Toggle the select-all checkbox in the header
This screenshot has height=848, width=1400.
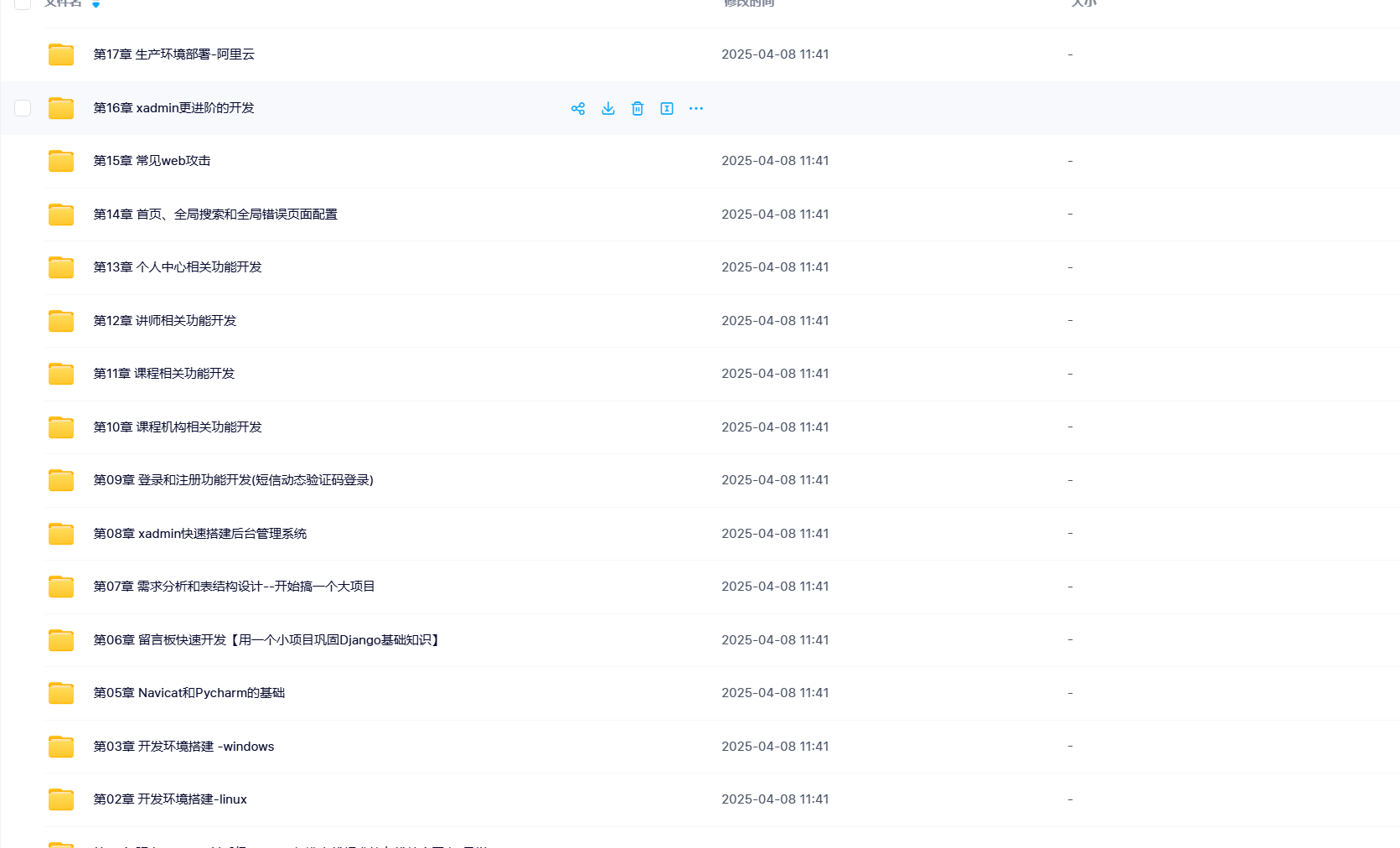pyautogui.click(x=23, y=3)
